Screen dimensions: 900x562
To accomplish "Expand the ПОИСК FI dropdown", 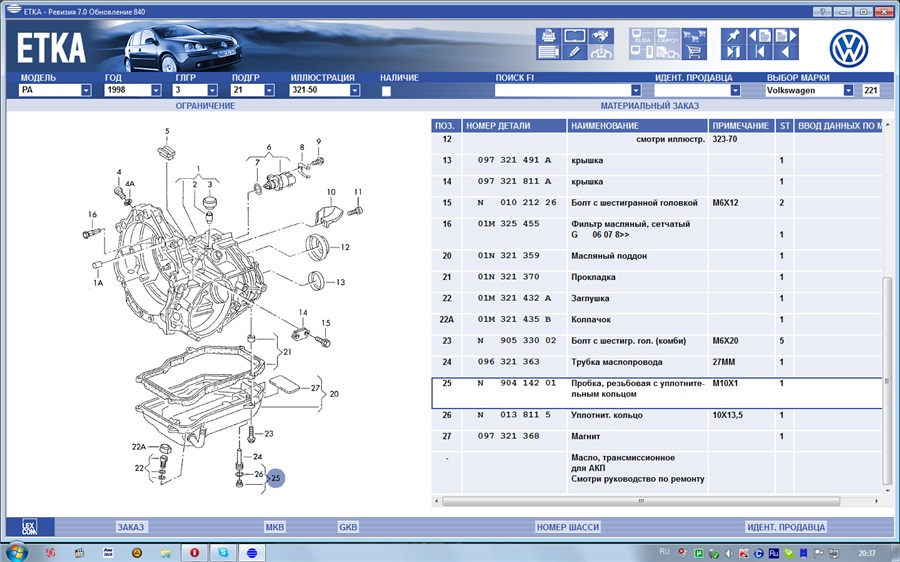I will coord(635,90).
